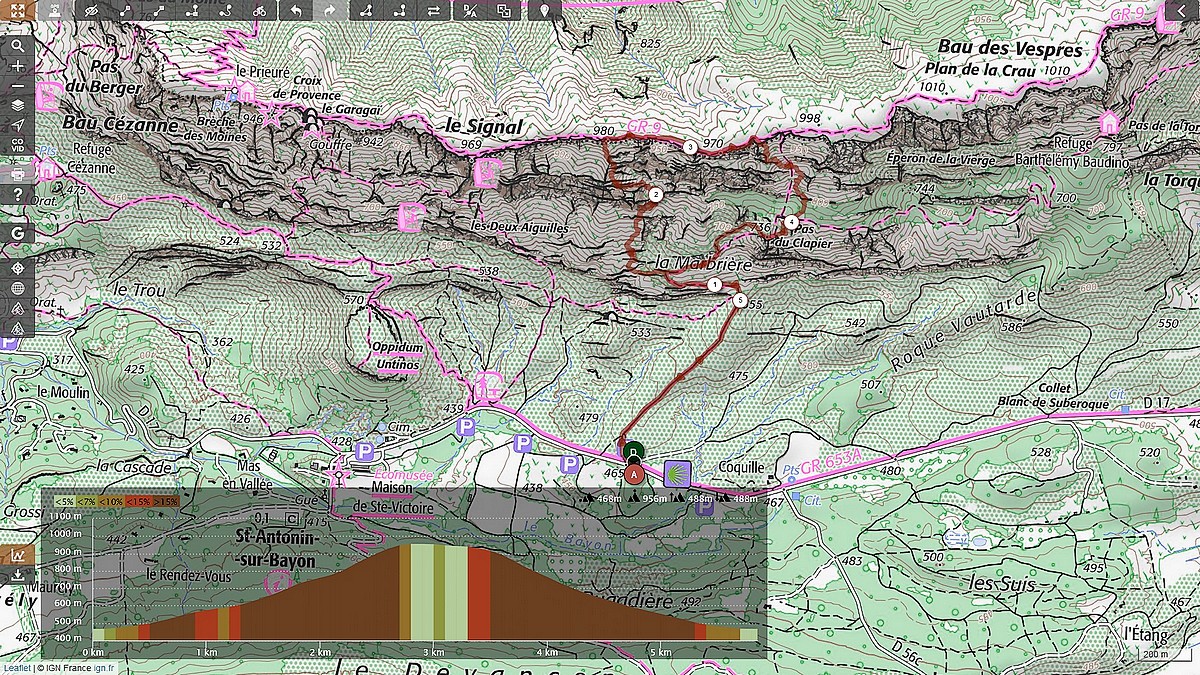Open the Leaflet attribution link
Image resolution: width=1200 pixels, height=675 pixels.
15,668
